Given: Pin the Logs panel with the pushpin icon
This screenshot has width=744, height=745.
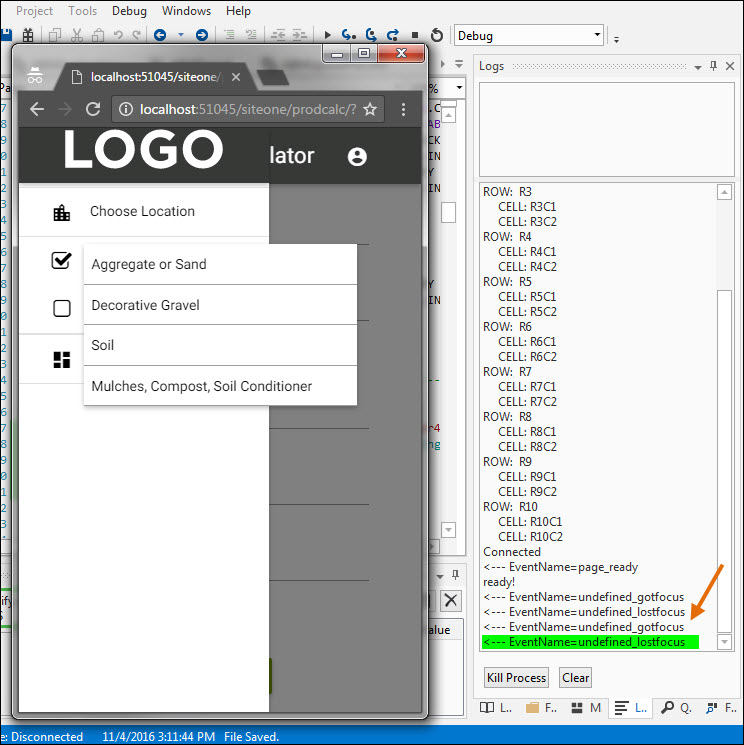Looking at the screenshot, I should [x=714, y=66].
